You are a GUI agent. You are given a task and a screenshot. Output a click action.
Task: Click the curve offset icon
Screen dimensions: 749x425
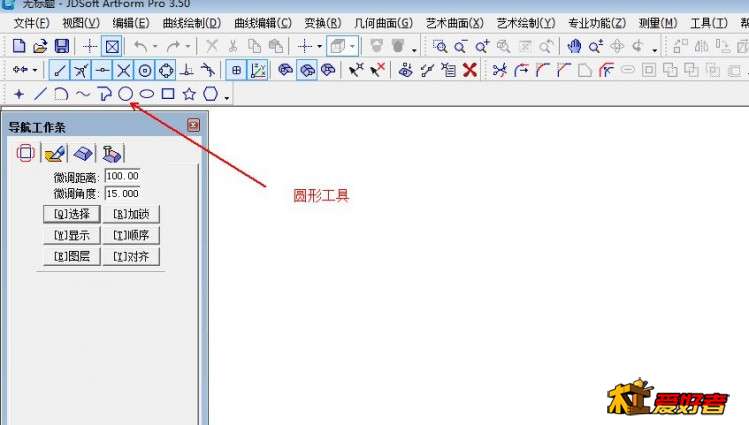pyautogui.click(x=606, y=71)
